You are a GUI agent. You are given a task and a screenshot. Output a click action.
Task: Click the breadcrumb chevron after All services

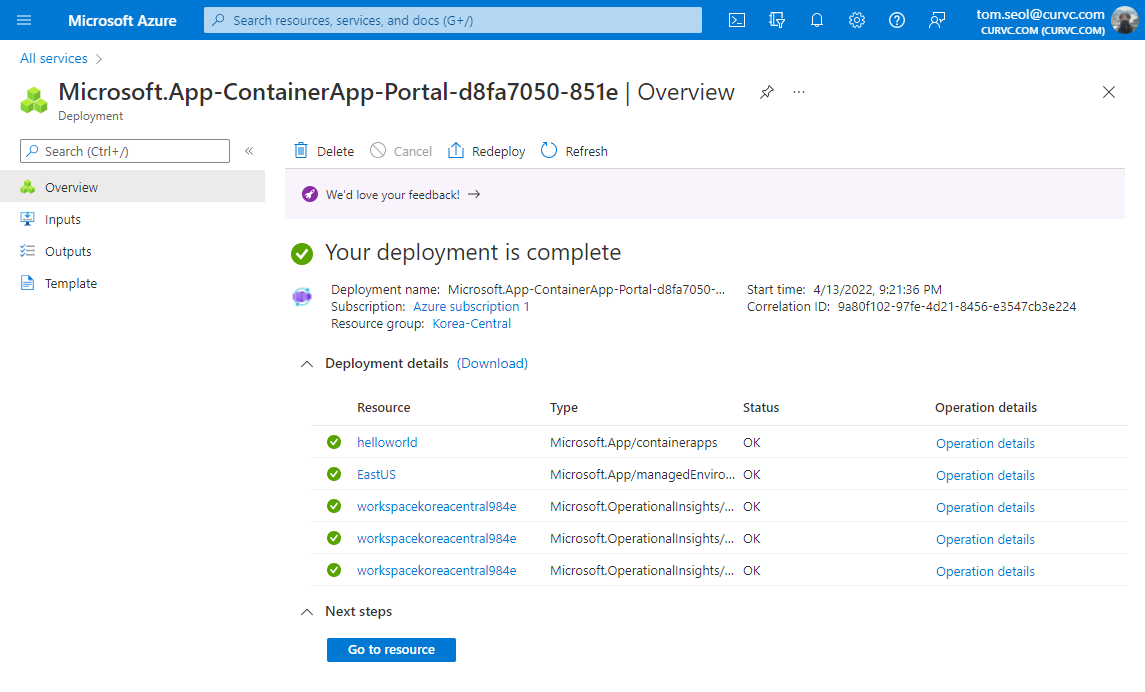click(99, 59)
